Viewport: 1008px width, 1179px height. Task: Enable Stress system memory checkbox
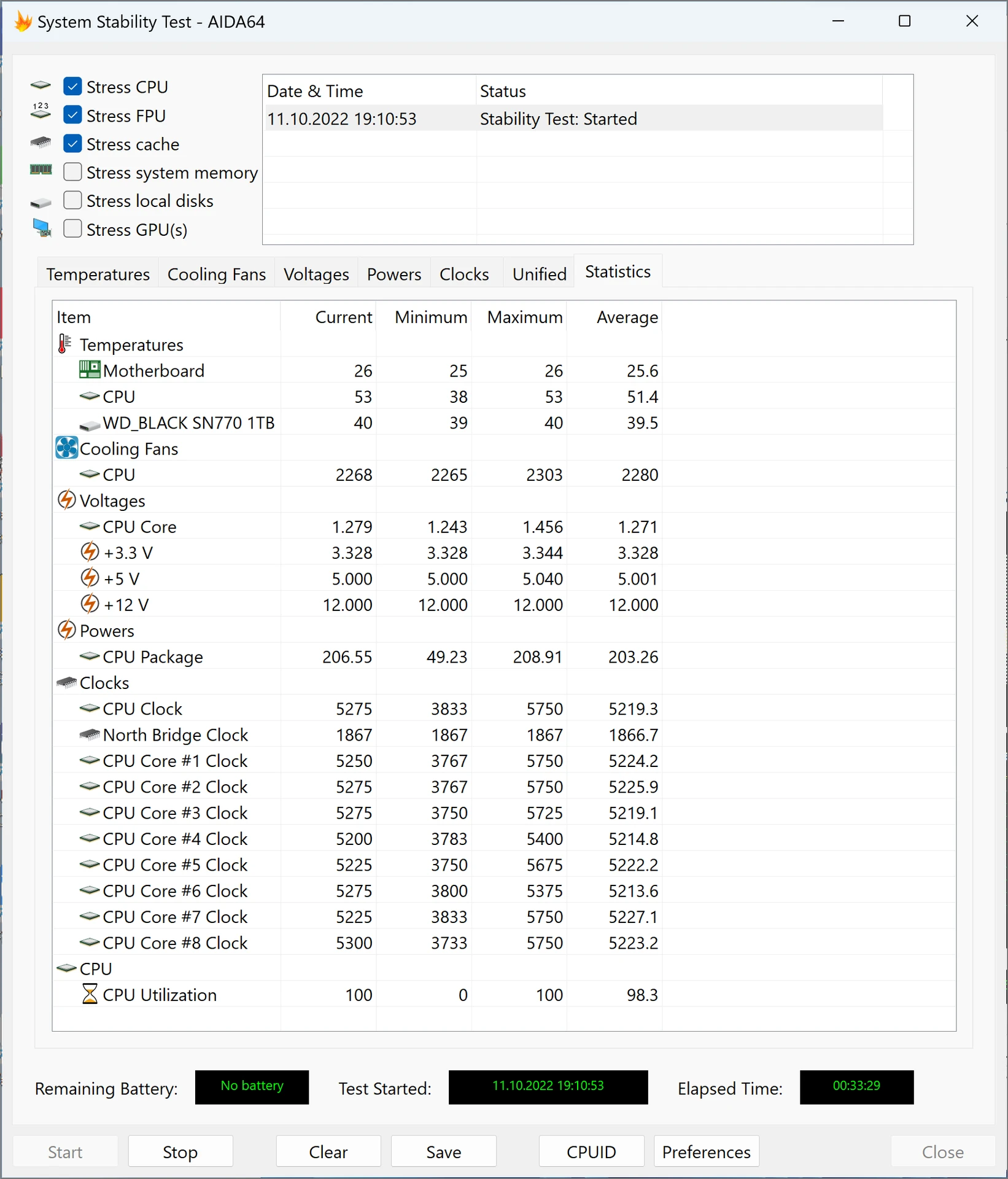(x=72, y=172)
